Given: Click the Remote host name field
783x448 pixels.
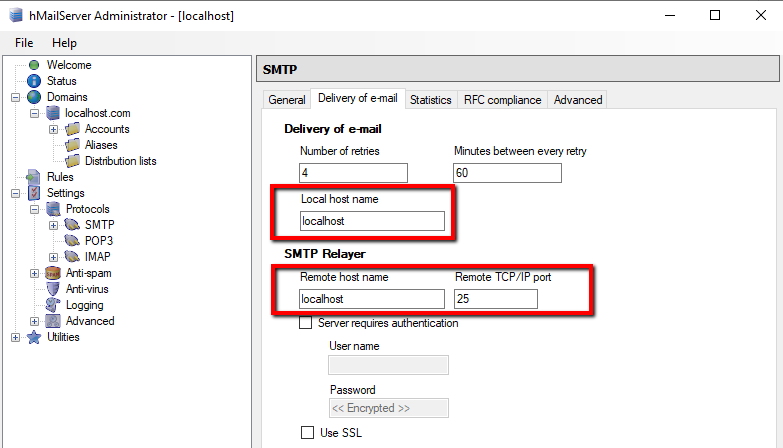Looking at the screenshot, I should pyautogui.click(x=372, y=299).
